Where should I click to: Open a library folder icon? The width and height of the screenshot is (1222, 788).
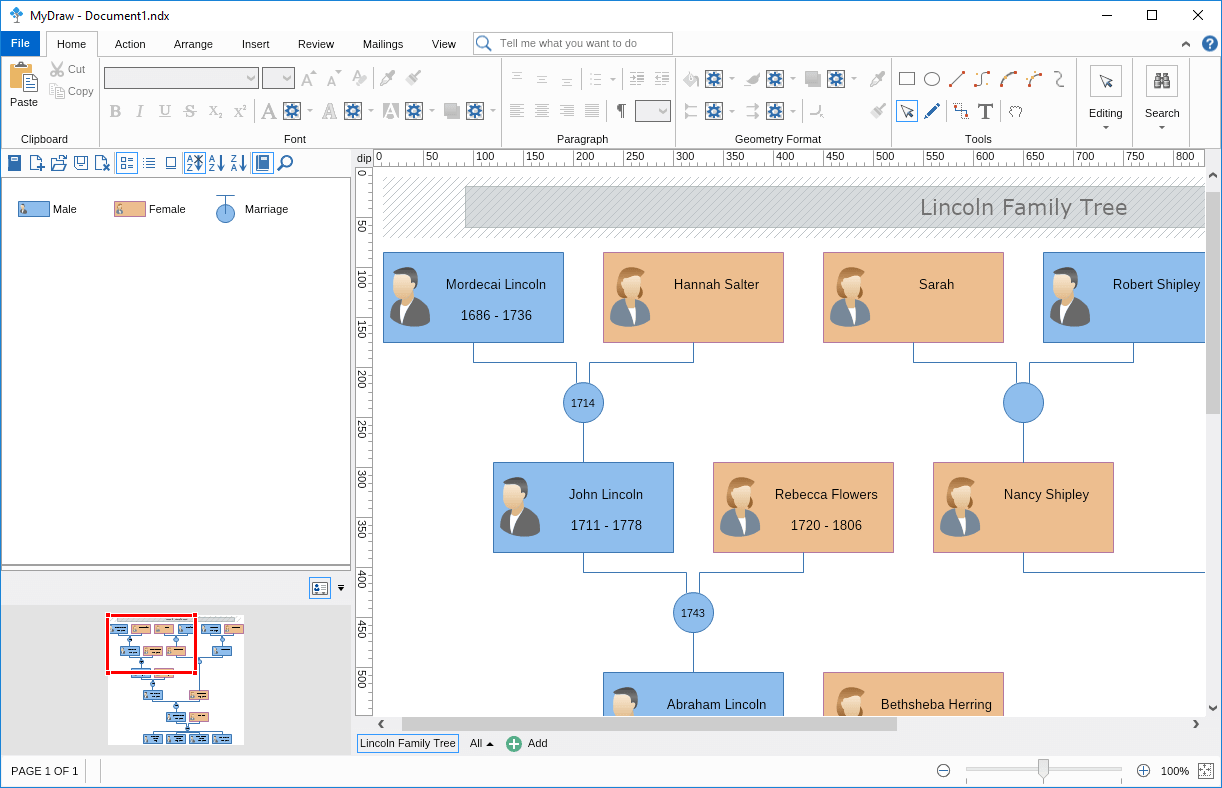click(x=59, y=163)
